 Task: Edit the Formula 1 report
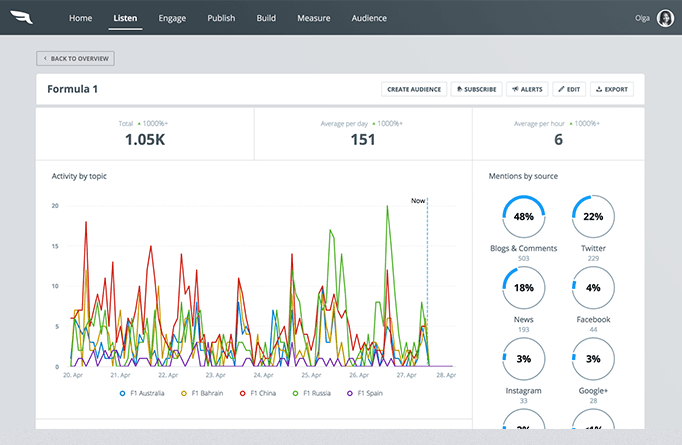click(x=569, y=89)
